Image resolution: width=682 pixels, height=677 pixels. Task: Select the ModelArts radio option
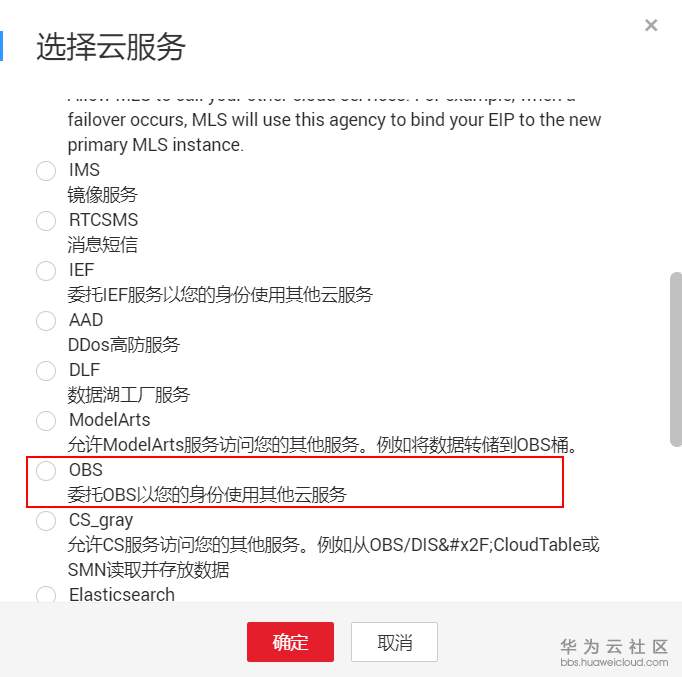[46, 421]
